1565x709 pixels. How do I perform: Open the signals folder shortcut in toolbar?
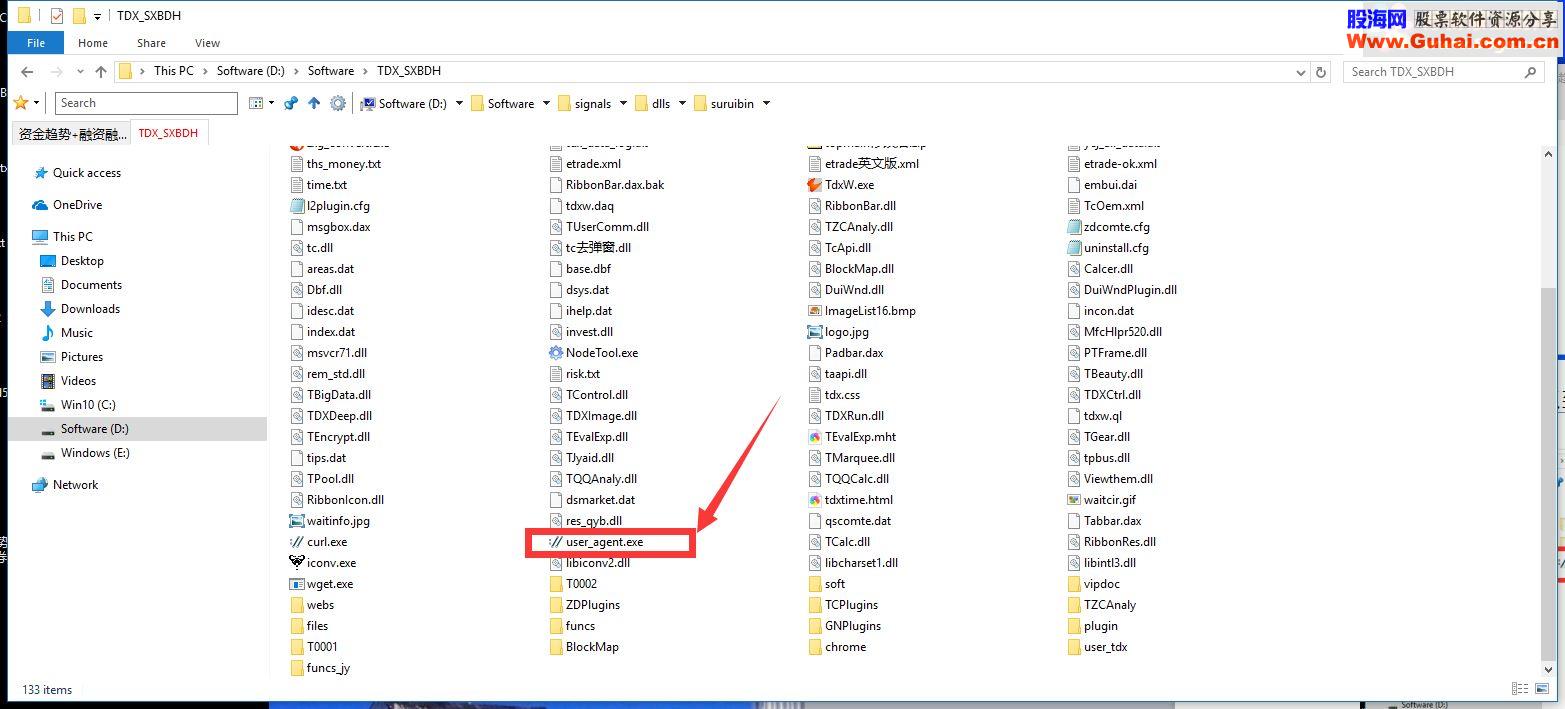(584, 103)
